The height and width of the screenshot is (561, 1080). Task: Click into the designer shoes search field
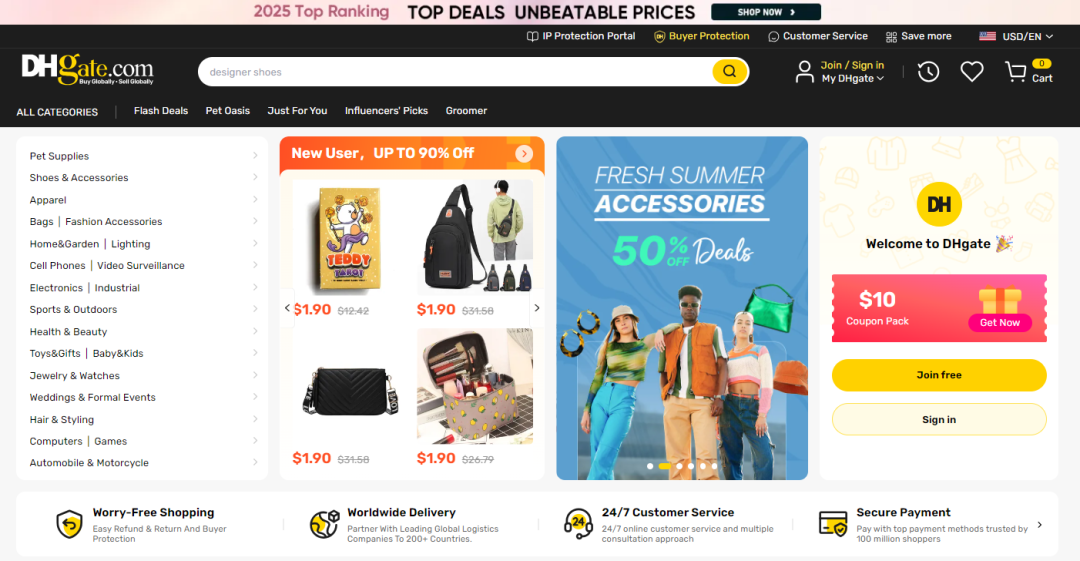455,72
